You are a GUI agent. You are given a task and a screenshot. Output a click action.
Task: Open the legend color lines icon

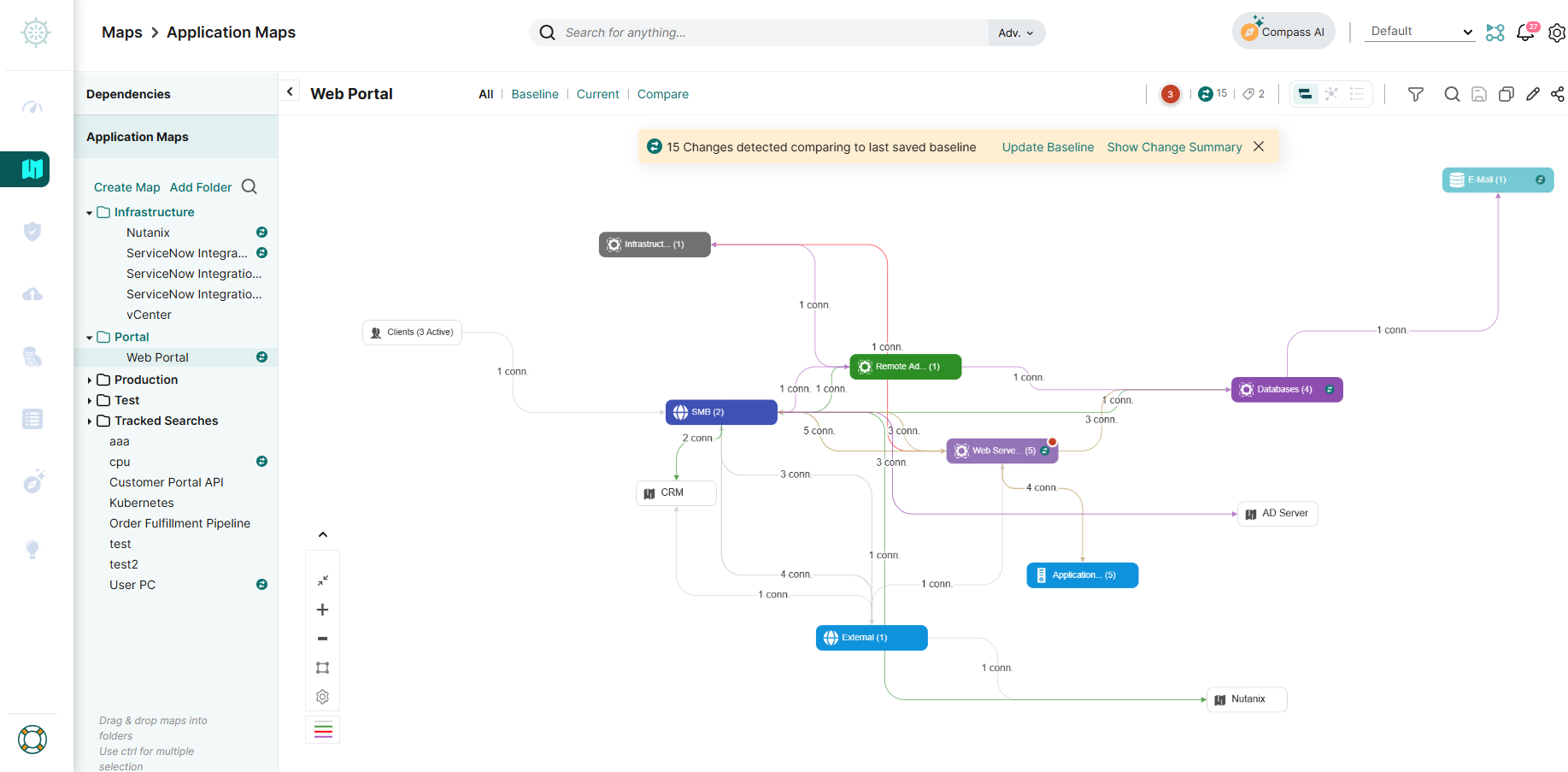[x=323, y=730]
